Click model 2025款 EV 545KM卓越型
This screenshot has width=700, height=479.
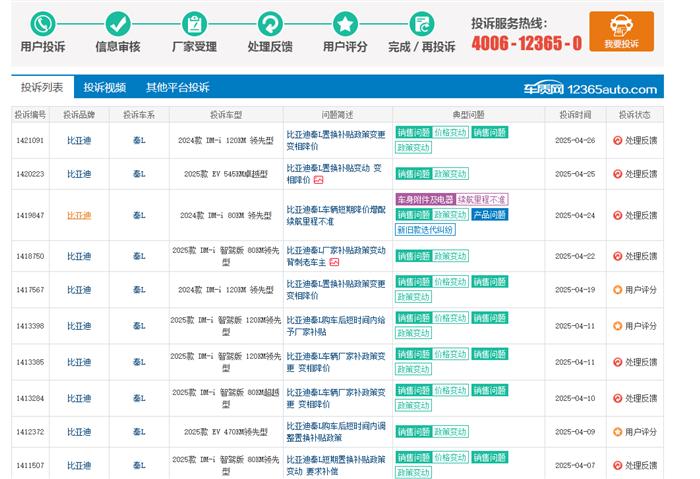pos(226,174)
